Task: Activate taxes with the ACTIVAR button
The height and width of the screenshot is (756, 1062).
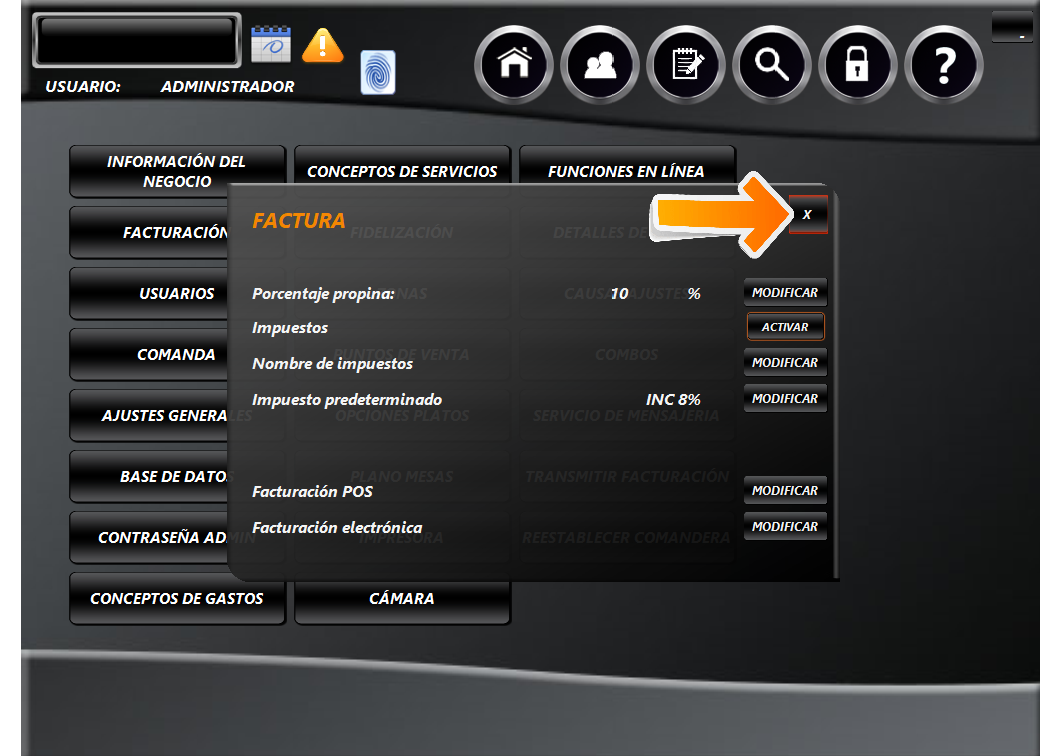Action: pos(785,327)
